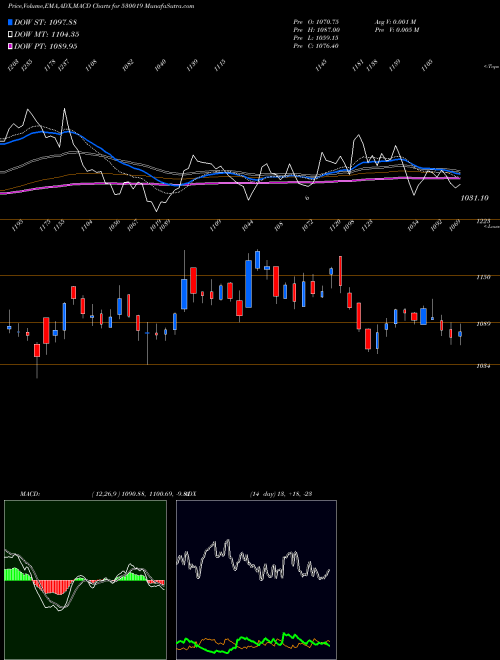The height and width of the screenshot is (660, 500).
Task: Click the 1034 price level label
Action: (483, 366)
